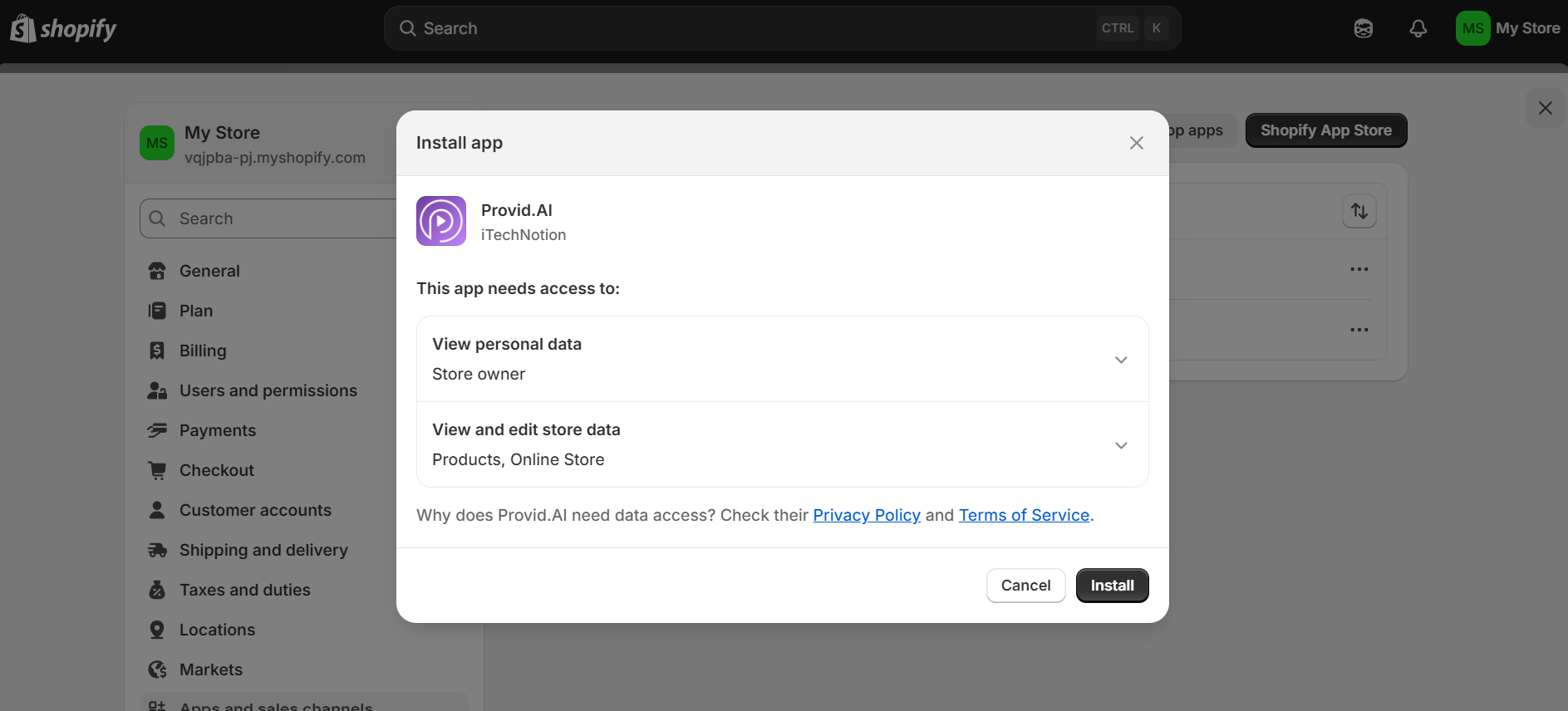
Task: Cancel the app installation
Action: [x=1025, y=586]
